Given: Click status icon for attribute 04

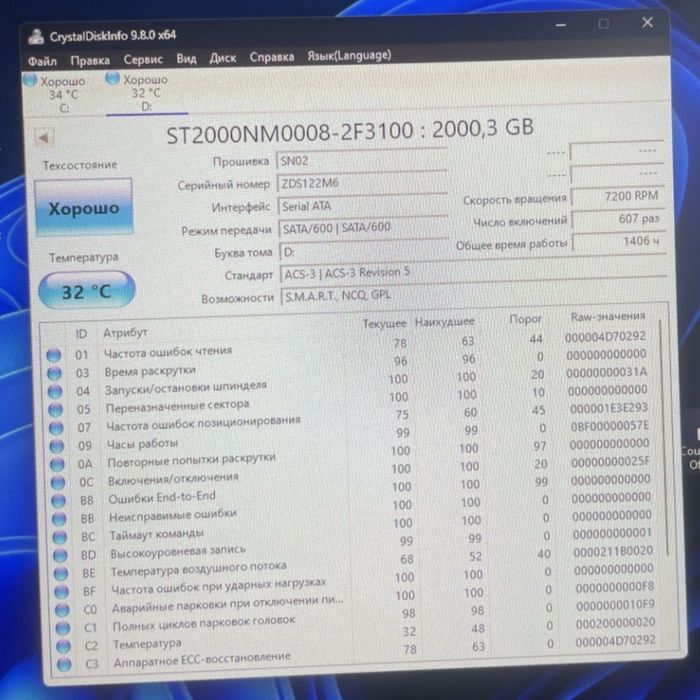Looking at the screenshot, I should 55,392.
